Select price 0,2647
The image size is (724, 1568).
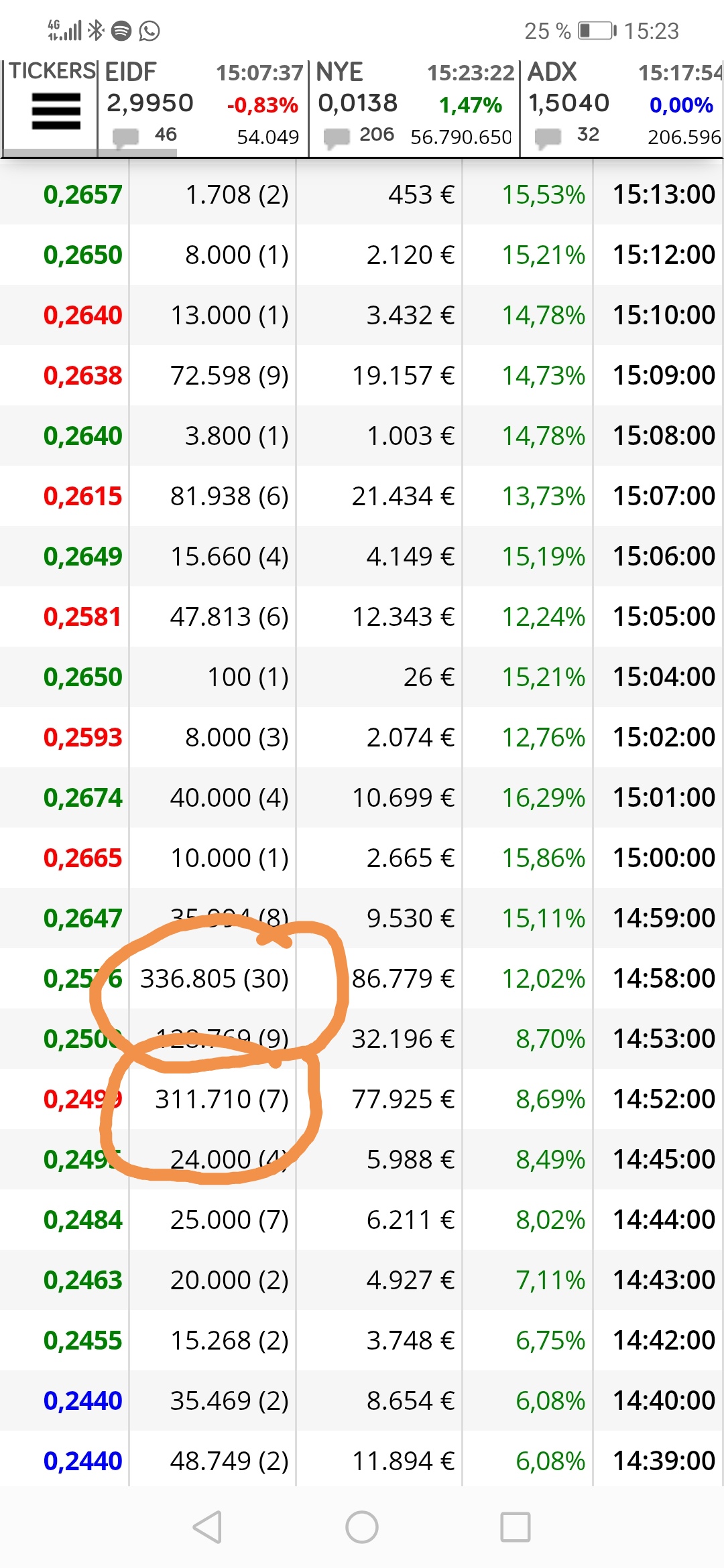tap(82, 918)
